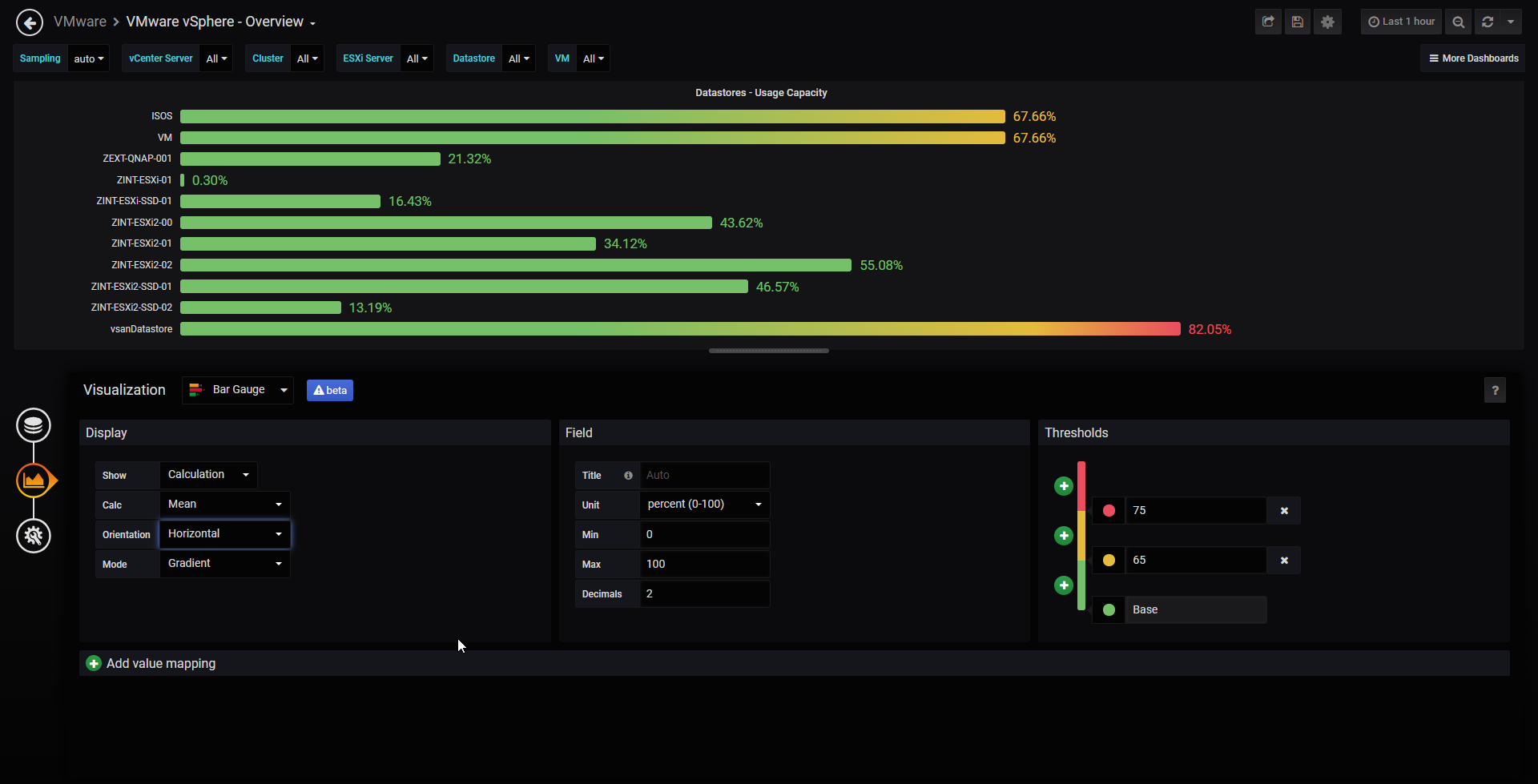Image resolution: width=1538 pixels, height=784 pixels.
Task: Open the Datastore variable All menu
Action: [x=519, y=58]
